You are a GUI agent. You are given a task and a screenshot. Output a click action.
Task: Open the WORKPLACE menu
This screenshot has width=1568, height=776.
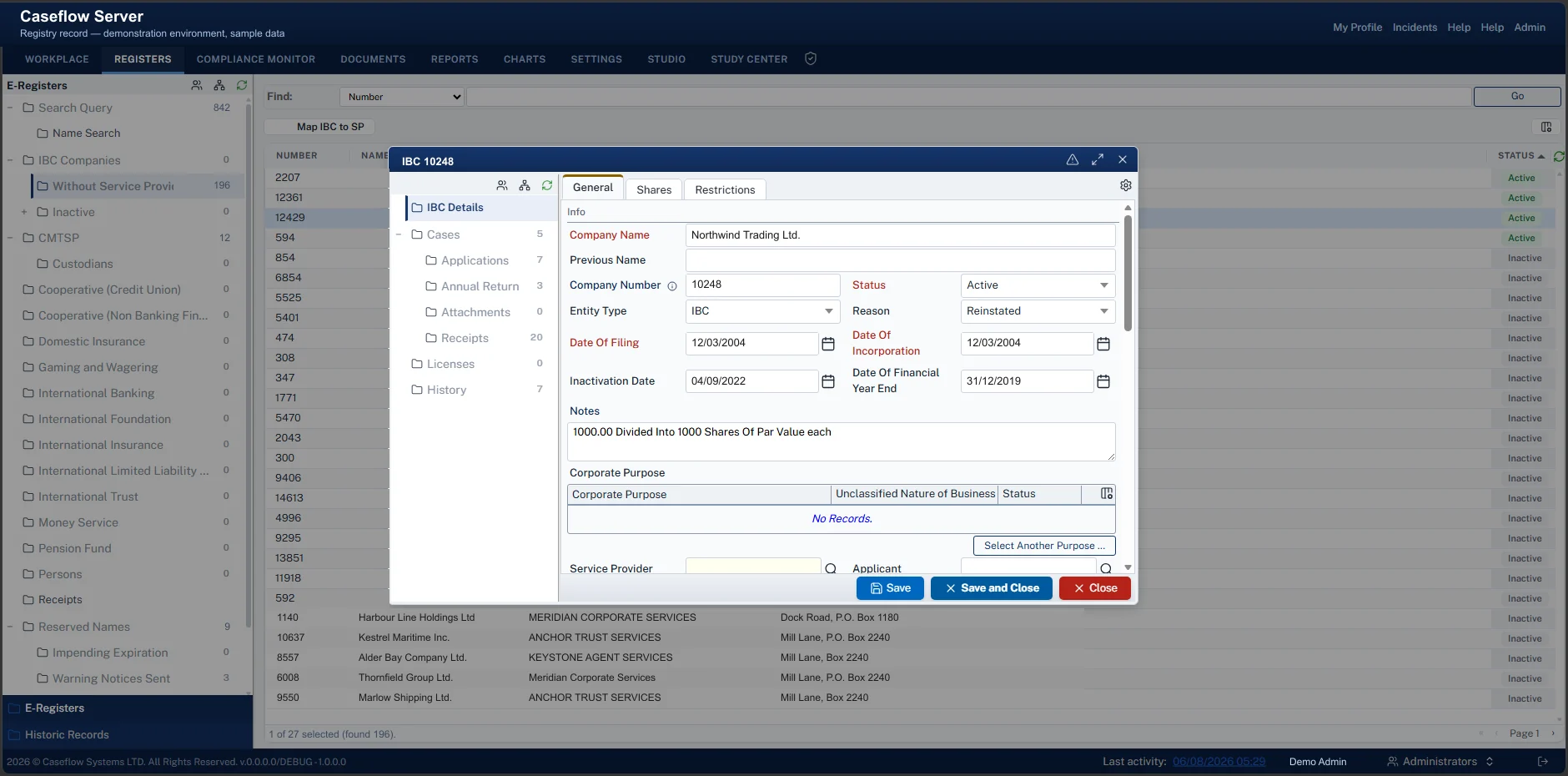[x=57, y=59]
